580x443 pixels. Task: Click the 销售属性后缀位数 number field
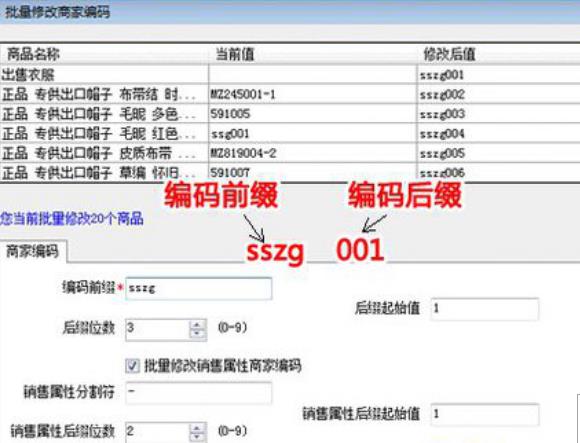[158, 432]
